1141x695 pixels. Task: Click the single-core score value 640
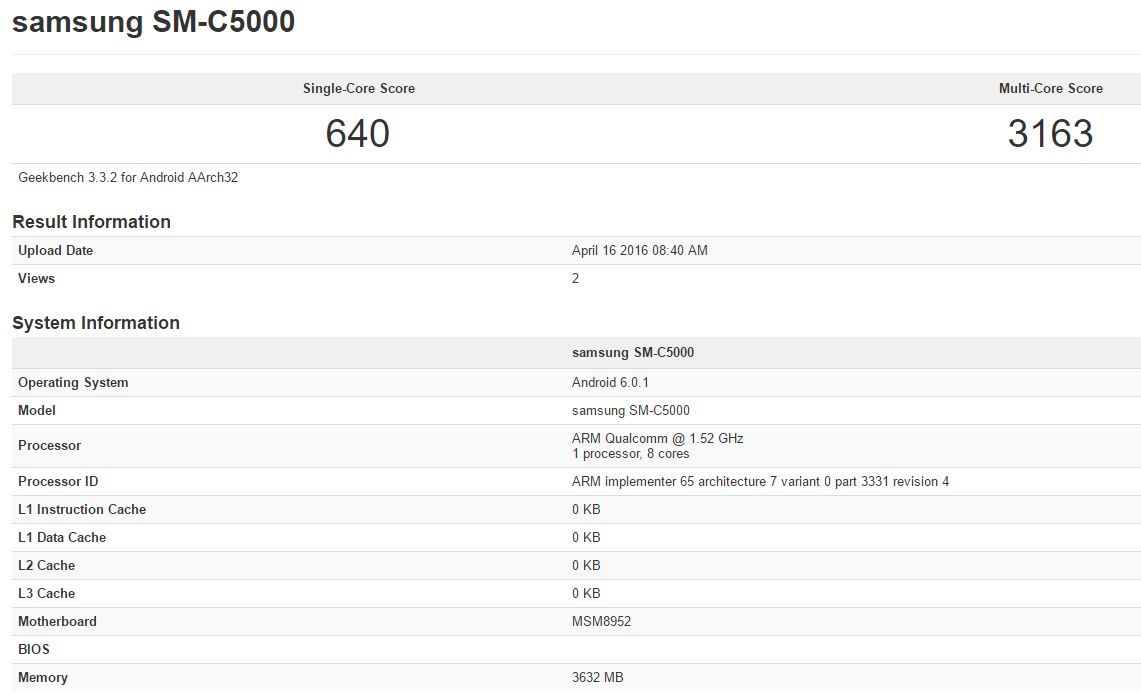pyautogui.click(x=358, y=133)
